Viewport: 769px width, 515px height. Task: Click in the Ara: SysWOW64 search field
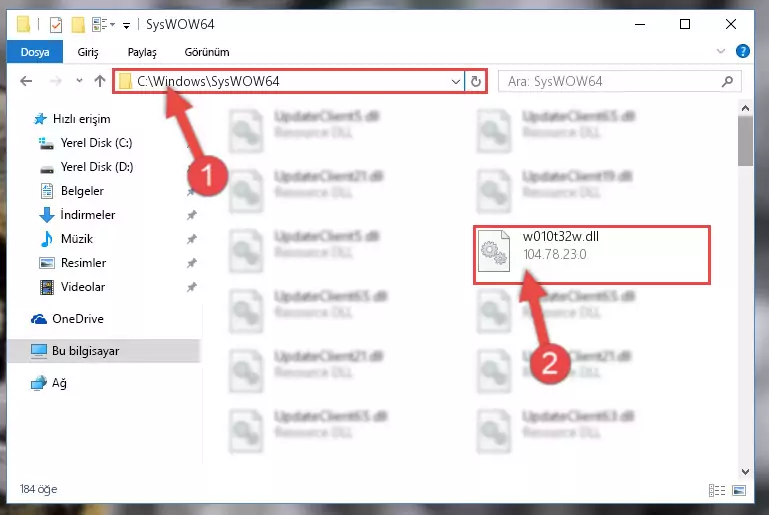613,81
